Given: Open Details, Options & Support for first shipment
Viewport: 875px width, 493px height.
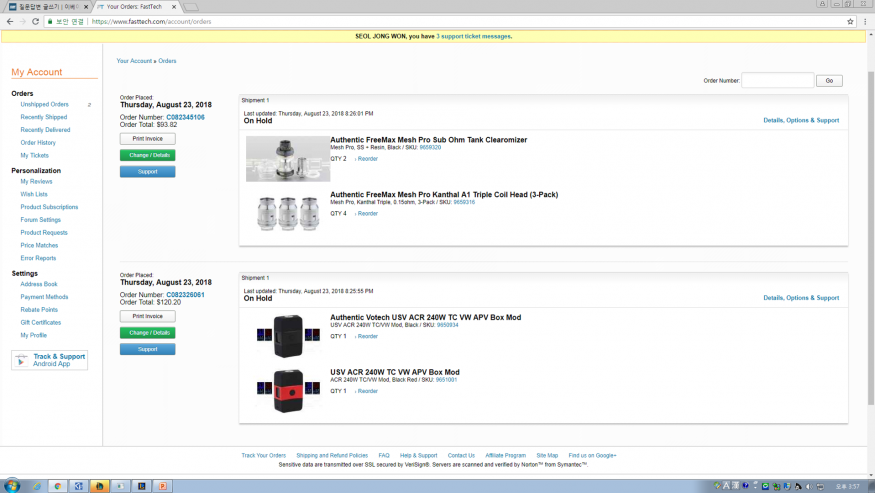Looking at the screenshot, I should click(800, 120).
